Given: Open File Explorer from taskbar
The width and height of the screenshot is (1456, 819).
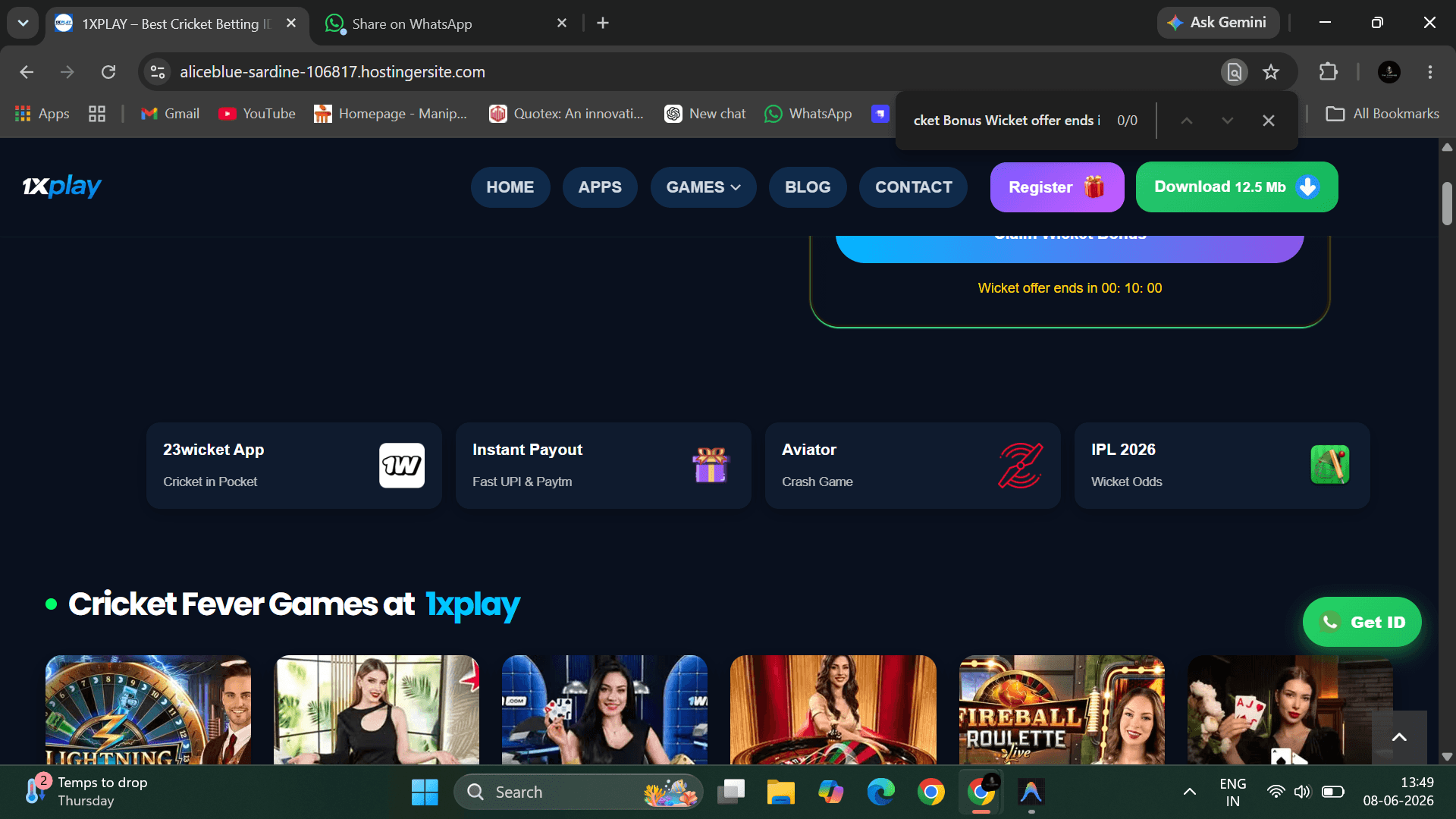Looking at the screenshot, I should pyautogui.click(x=780, y=792).
